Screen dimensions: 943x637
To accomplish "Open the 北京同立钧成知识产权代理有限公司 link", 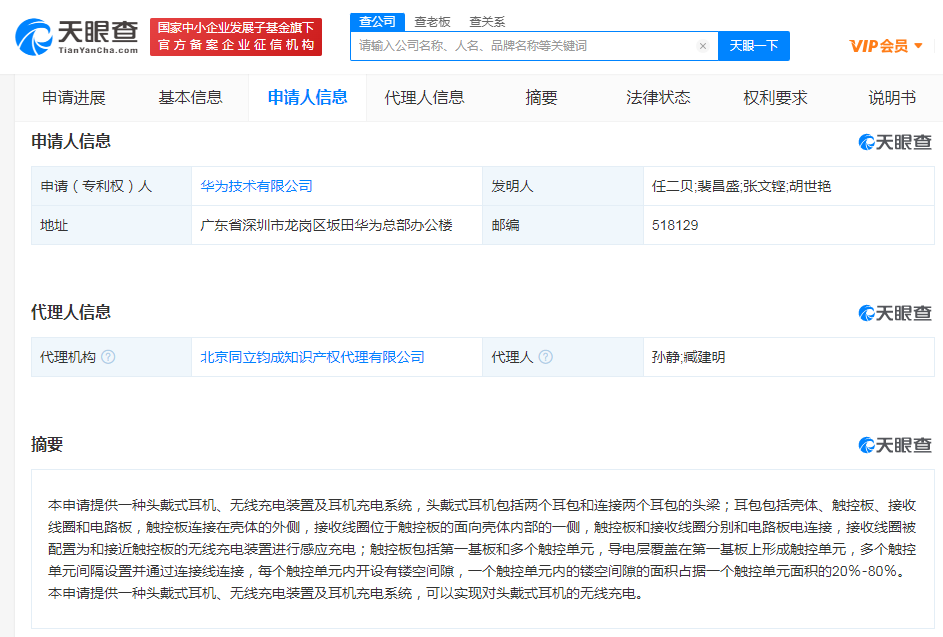I will click(312, 357).
